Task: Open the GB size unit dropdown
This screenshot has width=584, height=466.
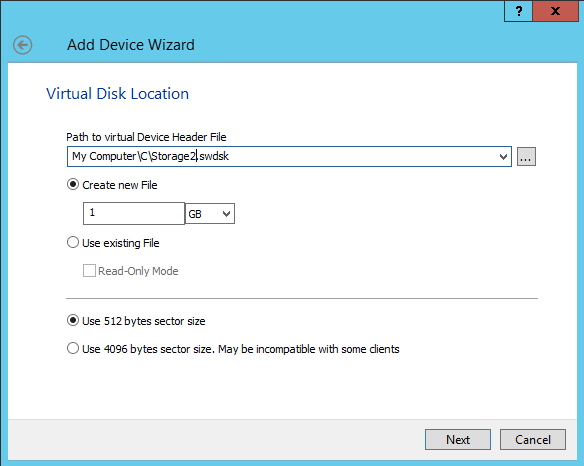Action: click(x=210, y=214)
